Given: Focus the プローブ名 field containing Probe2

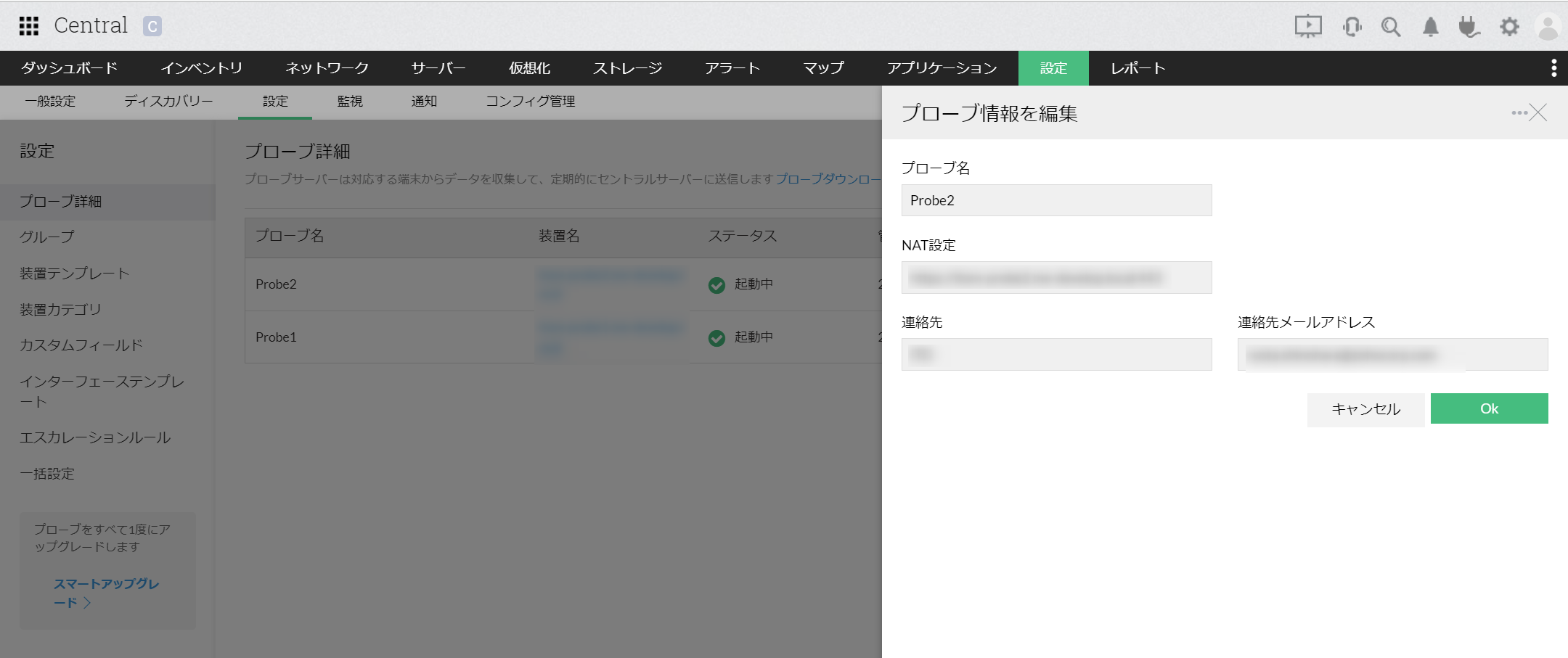Looking at the screenshot, I should click(x=1056, y=200).
